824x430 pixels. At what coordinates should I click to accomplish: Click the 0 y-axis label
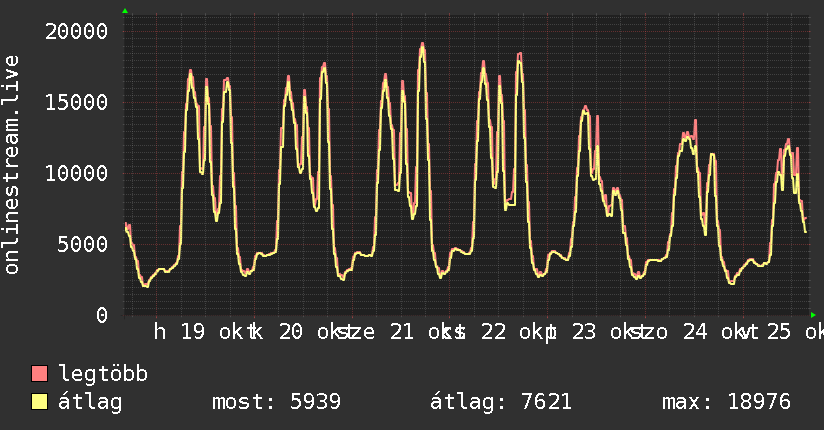point(102,315)
